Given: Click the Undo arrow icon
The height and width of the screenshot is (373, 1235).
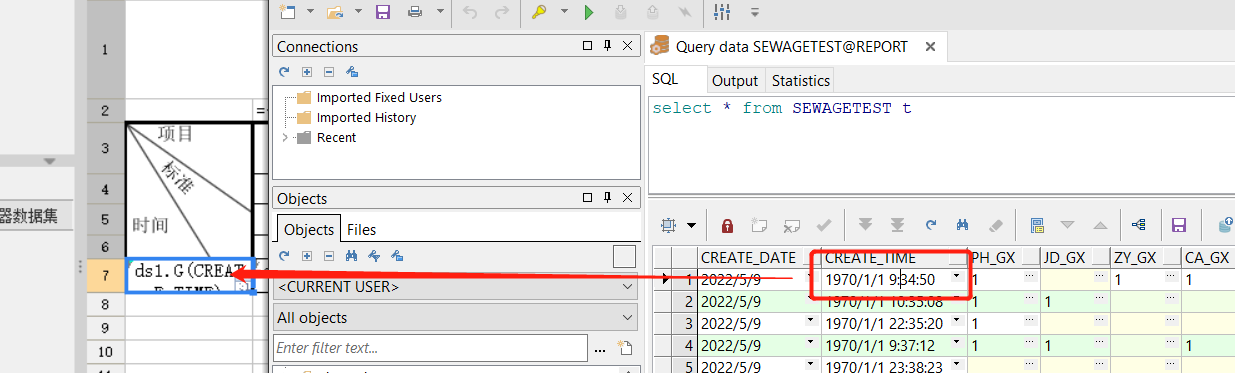Looking at the screenshot, I should 471,12.
